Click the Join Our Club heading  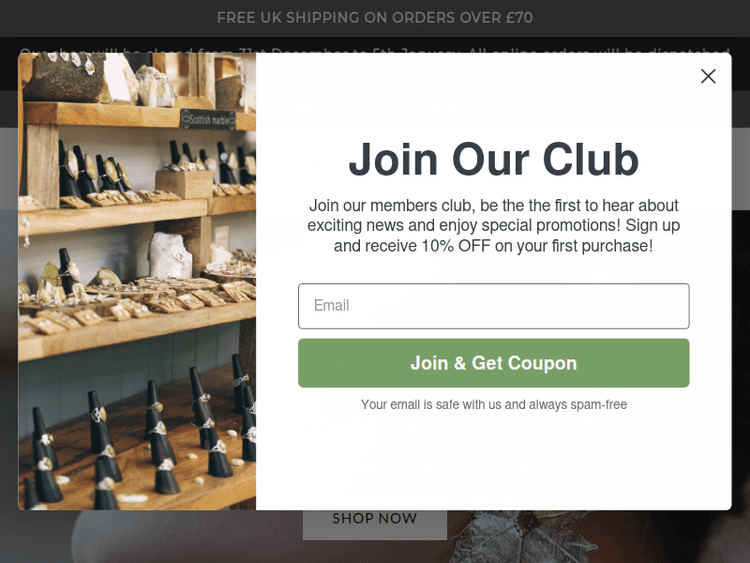tap(494, 159)
